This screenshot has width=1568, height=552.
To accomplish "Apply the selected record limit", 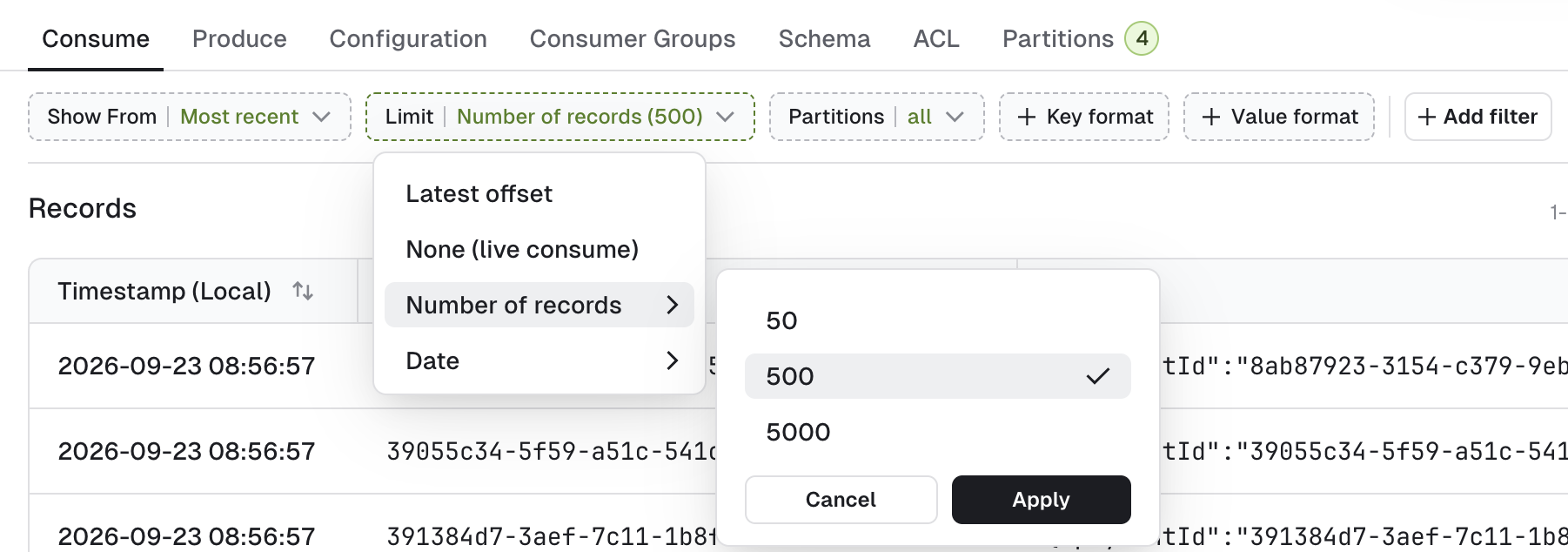I will 1042,500.
